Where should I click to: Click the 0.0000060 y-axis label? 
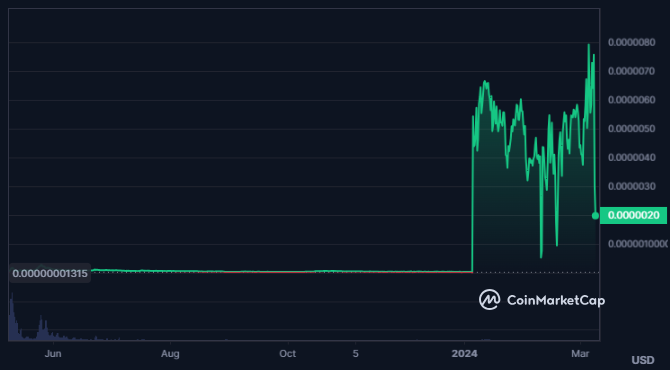[631, 100]
